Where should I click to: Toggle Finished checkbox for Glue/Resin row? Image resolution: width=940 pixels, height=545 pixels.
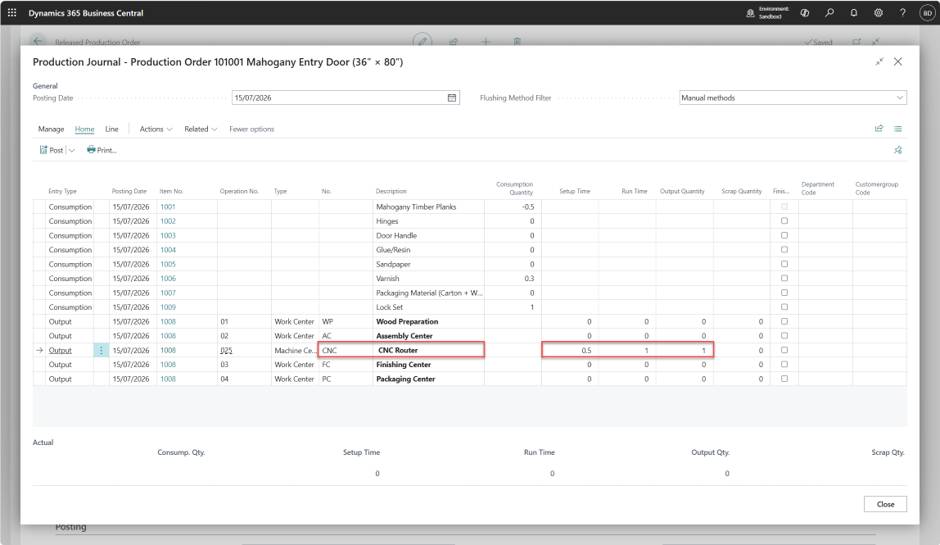[x=784, y=249]
